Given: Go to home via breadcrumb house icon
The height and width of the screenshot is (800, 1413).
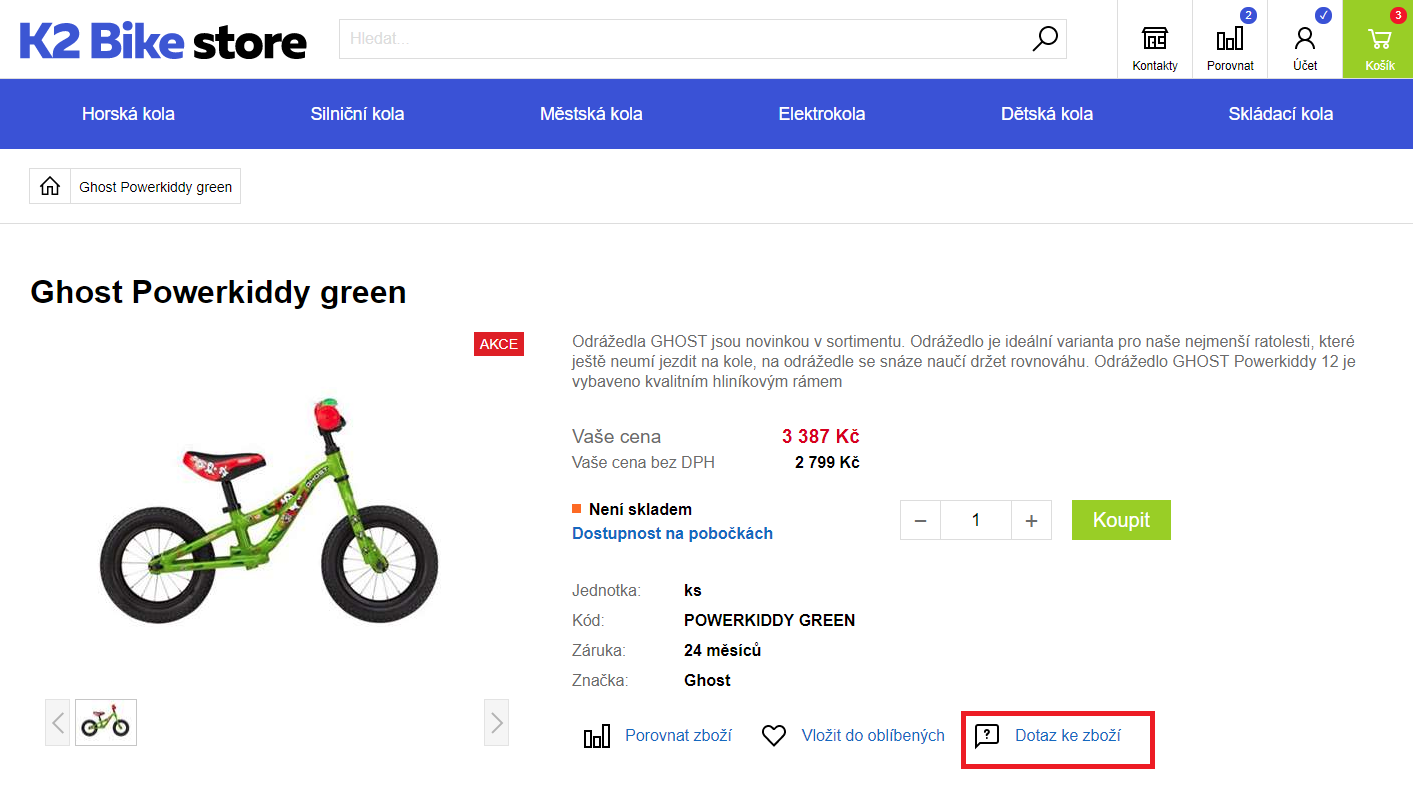Looking at the screenshot, I should click(50, 187).
